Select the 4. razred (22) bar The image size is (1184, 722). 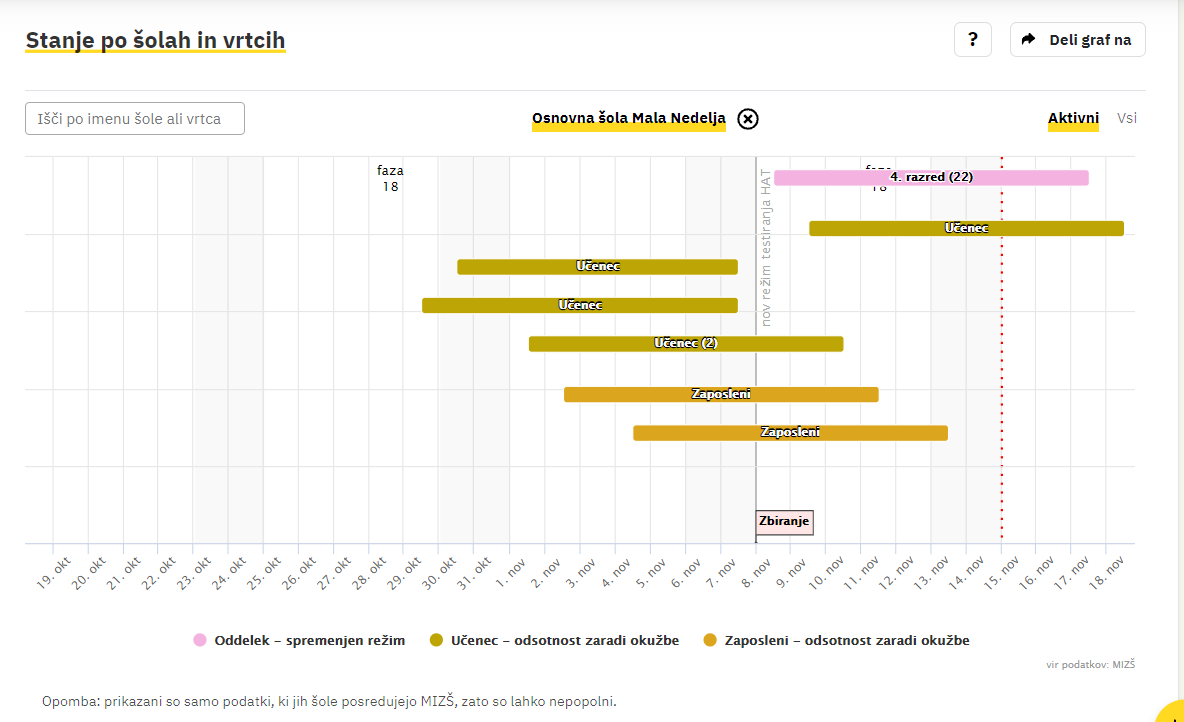coord(931,178)
